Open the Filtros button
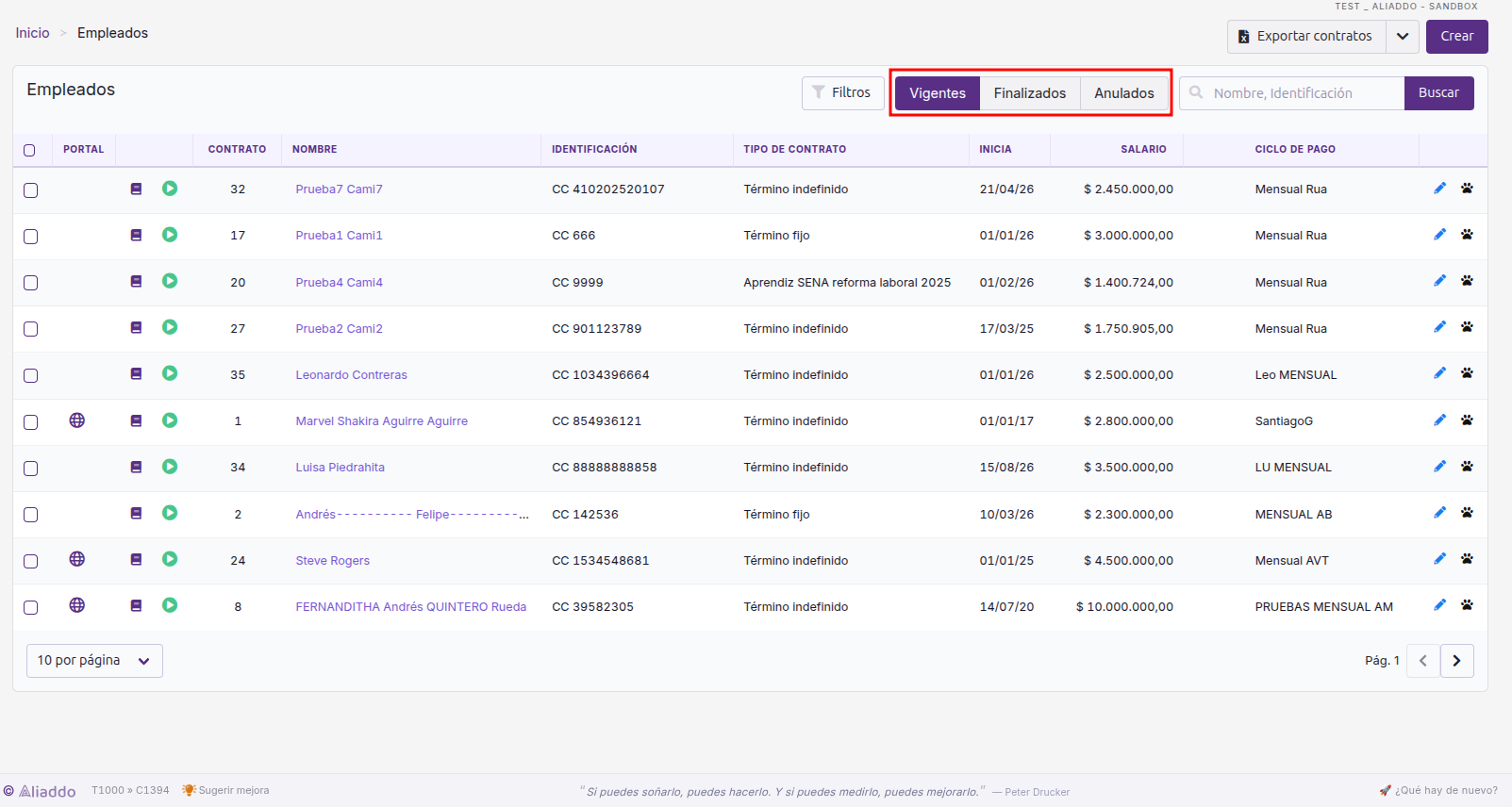Viewport: 1512px width, 807px height. pos(843,92)
